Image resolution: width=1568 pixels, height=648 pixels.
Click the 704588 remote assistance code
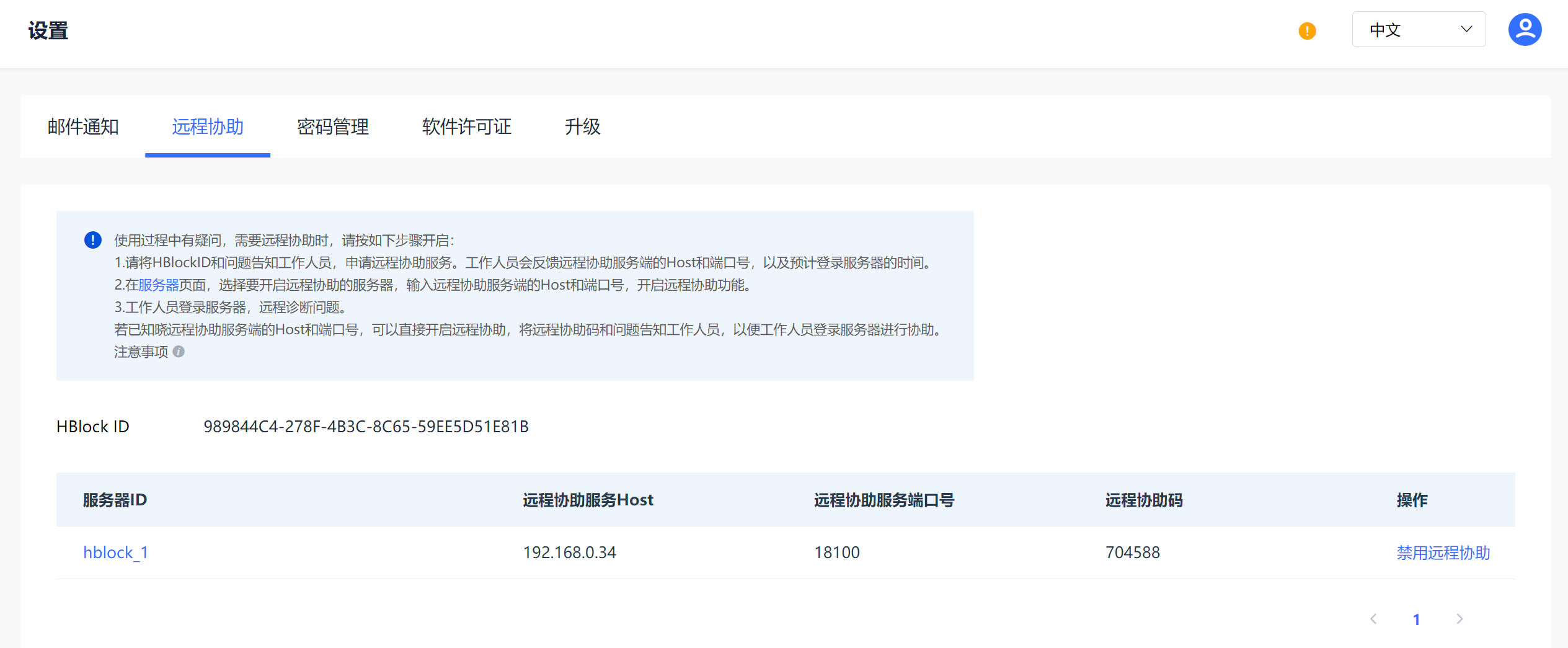click(x=1133, y=553)
